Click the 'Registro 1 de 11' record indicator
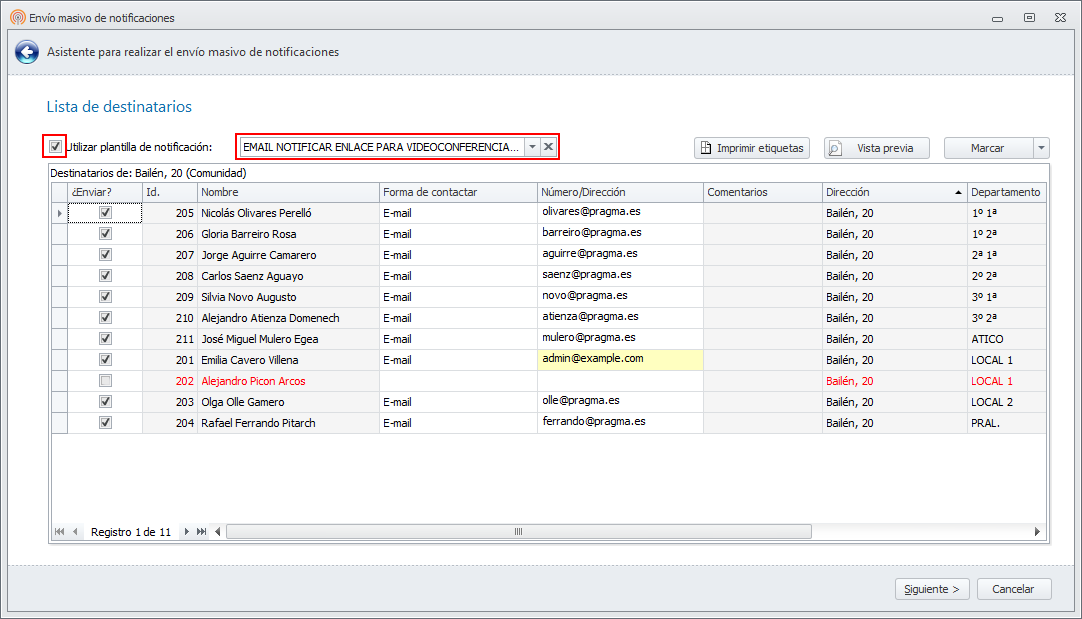 pyautogui.click(x=131, y=532)
